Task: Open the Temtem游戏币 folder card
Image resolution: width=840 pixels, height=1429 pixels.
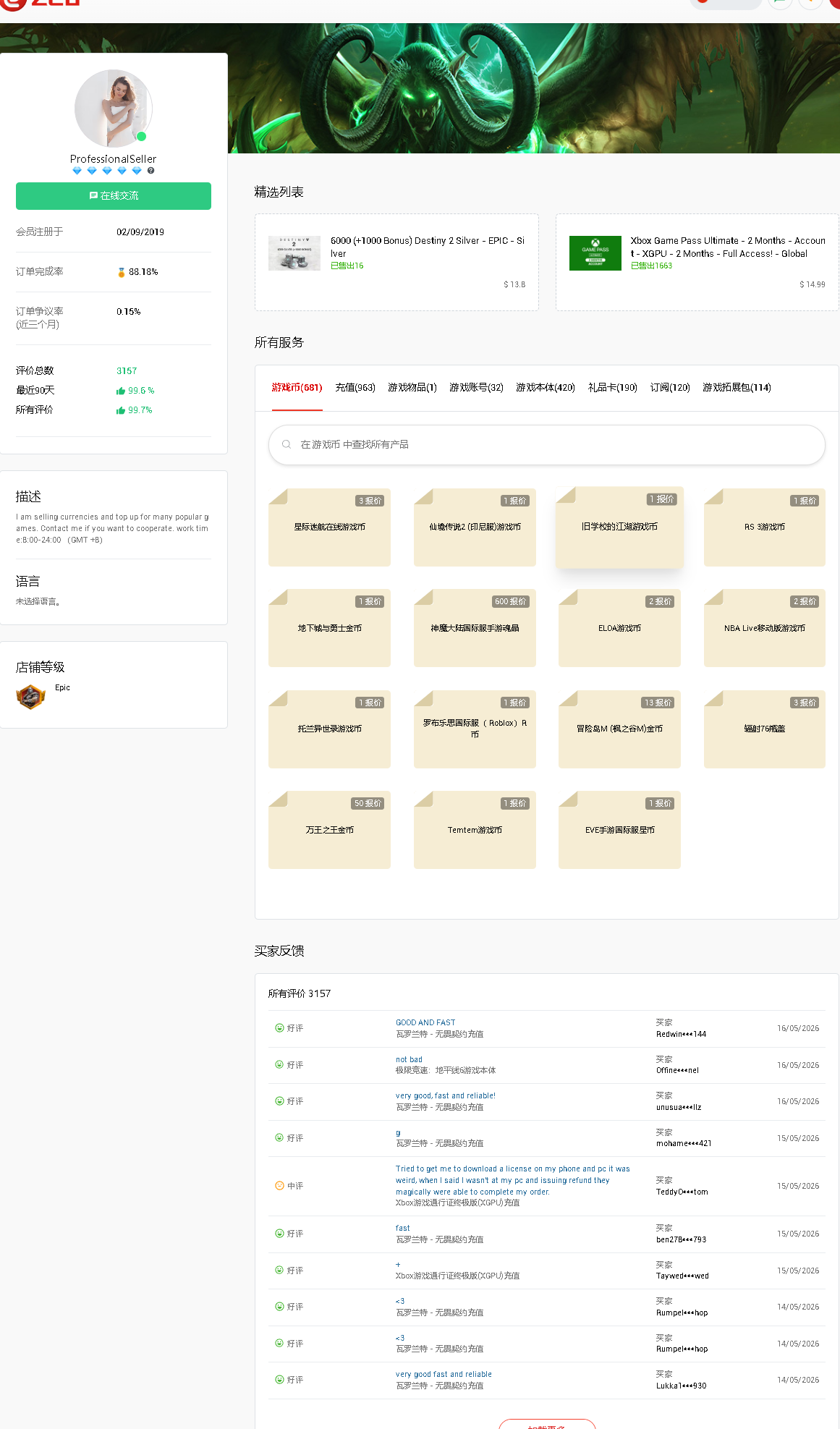Action: pyautogui.click(x=475, y=830)
